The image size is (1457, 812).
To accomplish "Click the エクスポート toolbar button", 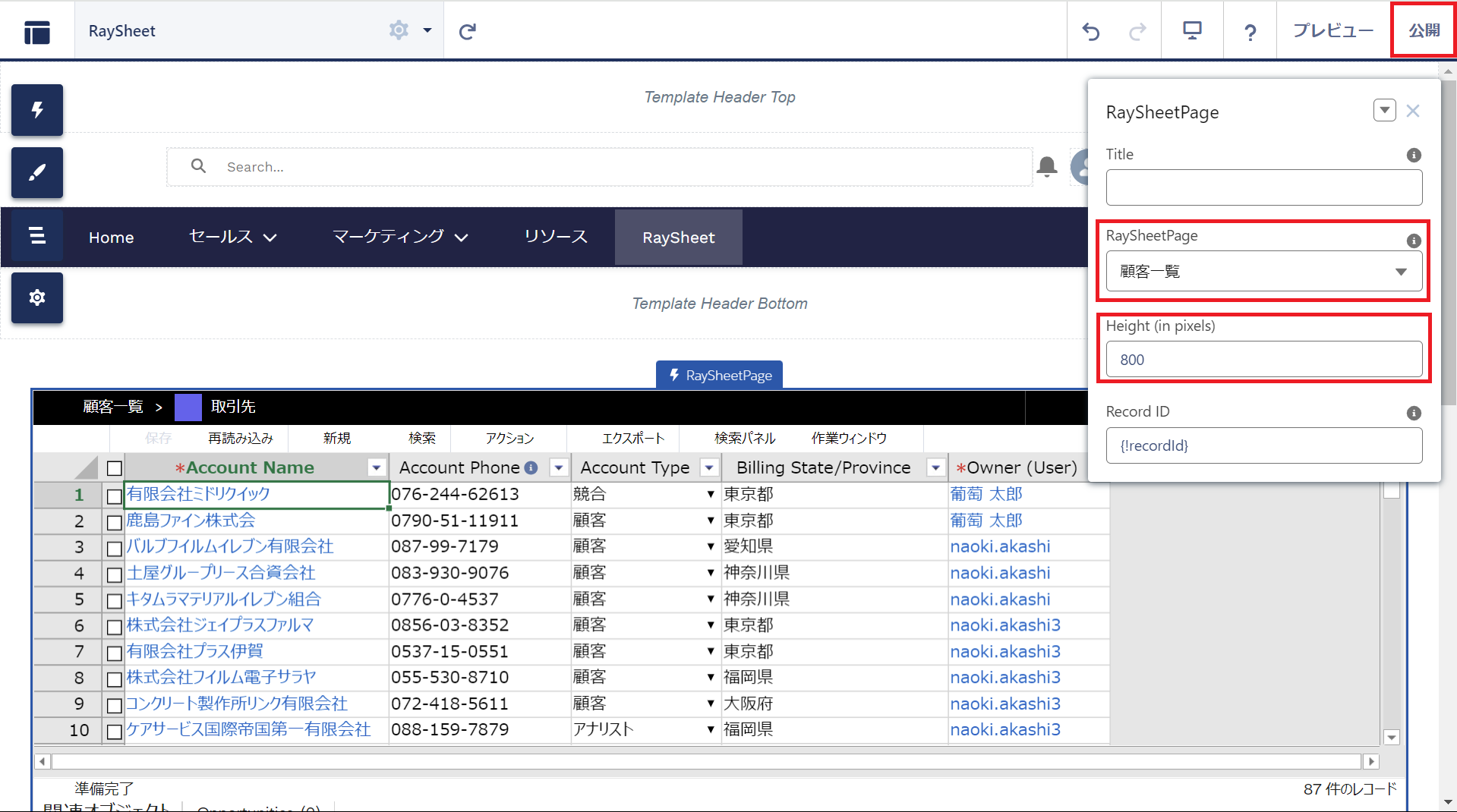I will tap(633, 438).
